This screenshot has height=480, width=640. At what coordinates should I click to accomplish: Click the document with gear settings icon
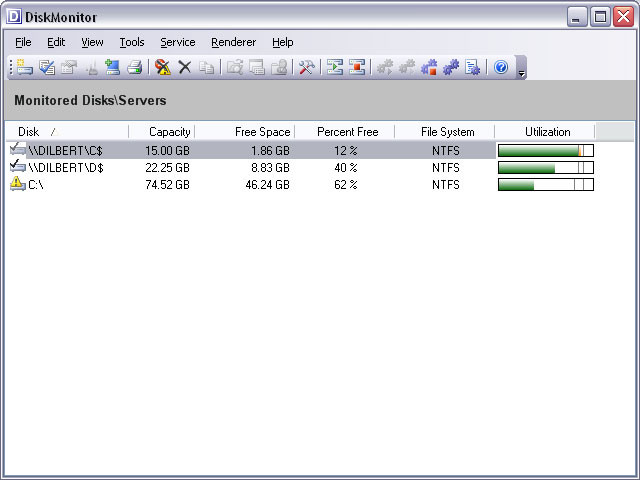click(x=473, y=67)
